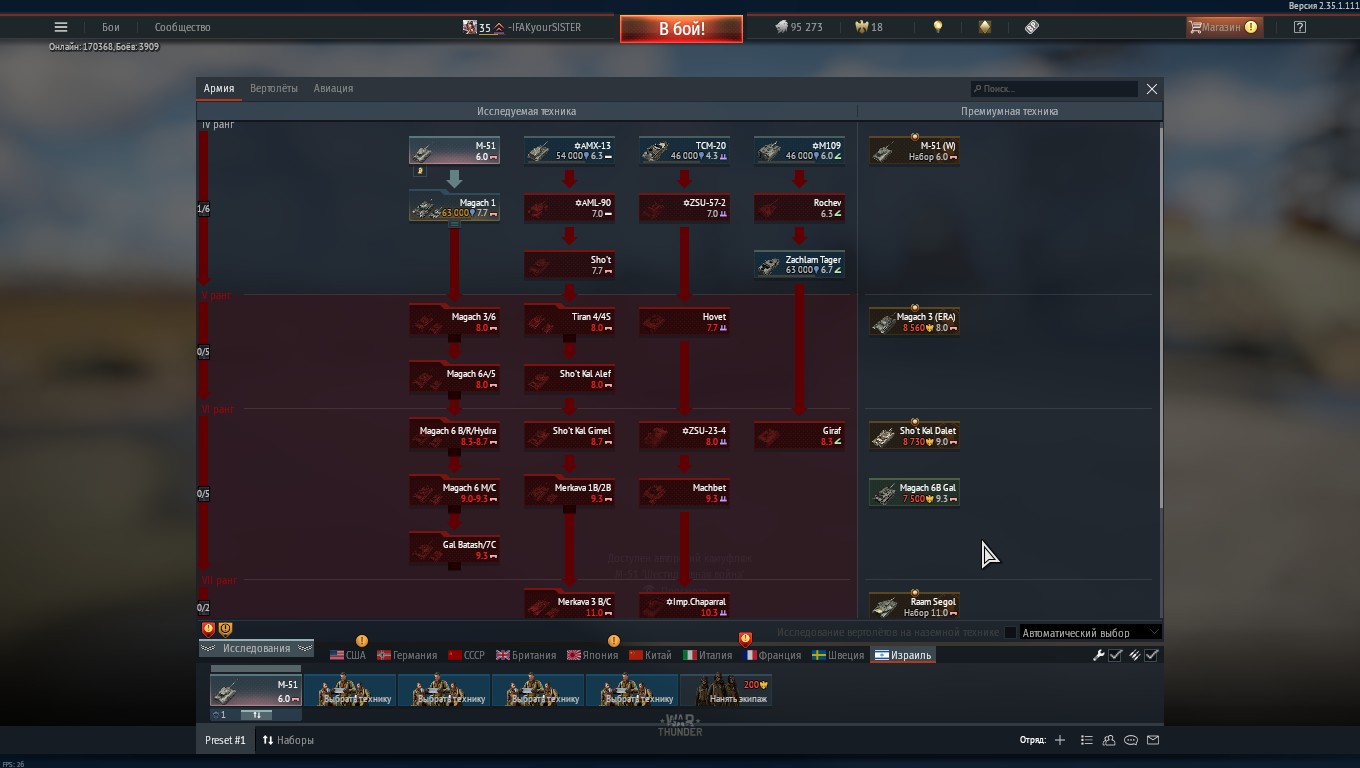Select premium Magach 6B Gal vehicle
Image resolution: width=1360 pixels, height=768 pixels.
pos(914,493)
